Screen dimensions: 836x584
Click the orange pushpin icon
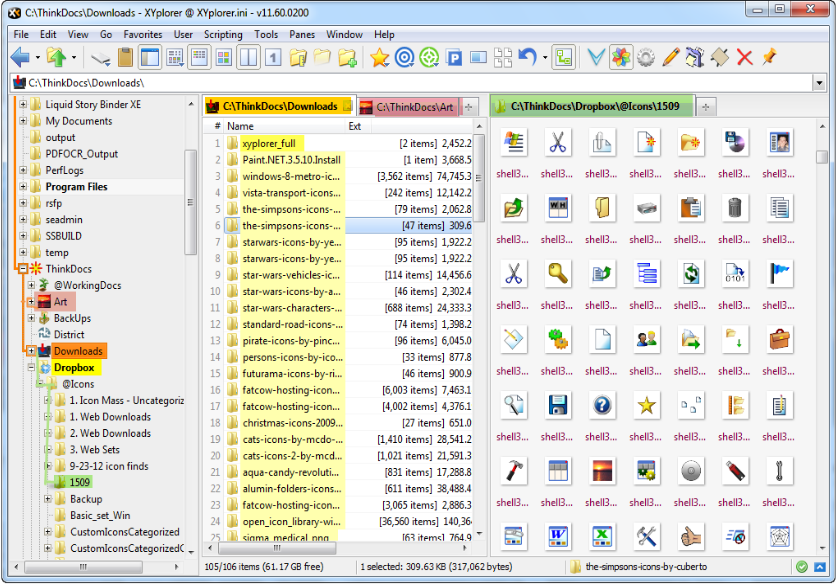(x=769, y=57)
